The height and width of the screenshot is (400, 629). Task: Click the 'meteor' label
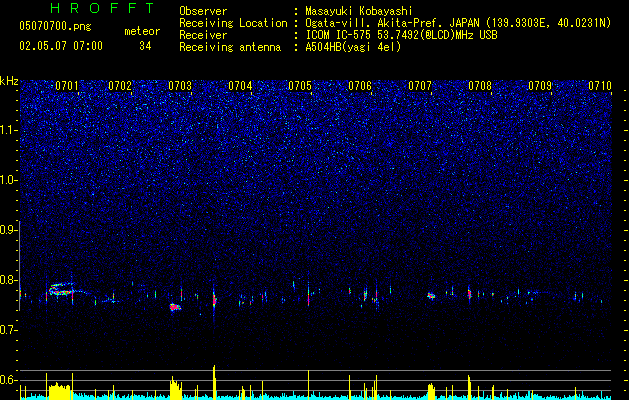click(142, 31)
